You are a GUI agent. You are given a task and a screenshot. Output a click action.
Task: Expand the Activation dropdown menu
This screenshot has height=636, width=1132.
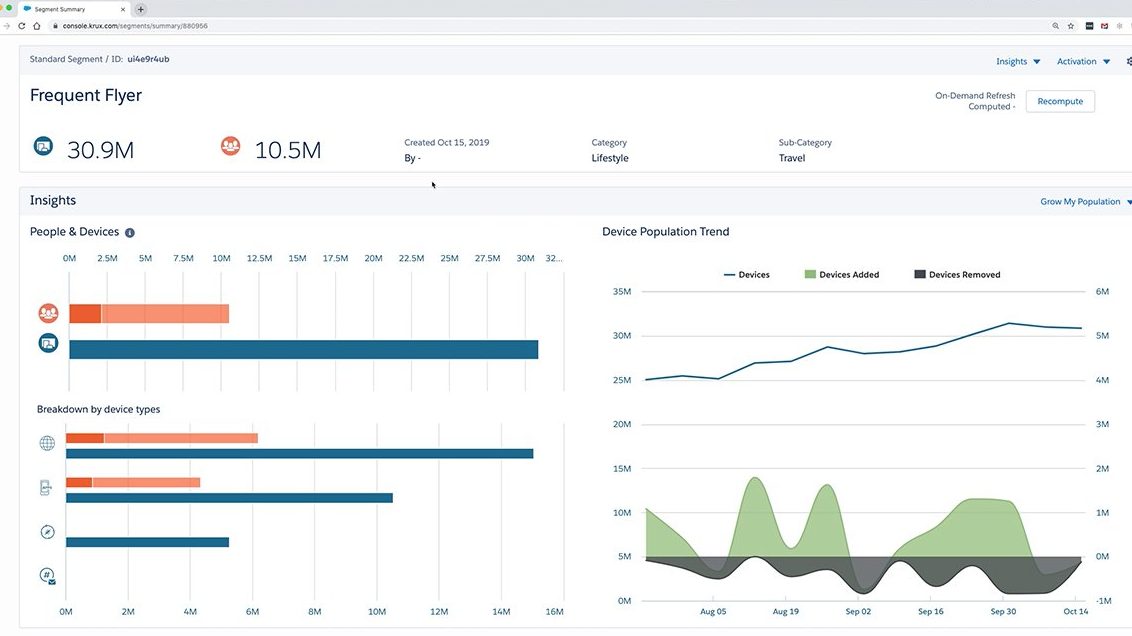pos(1083,61)
